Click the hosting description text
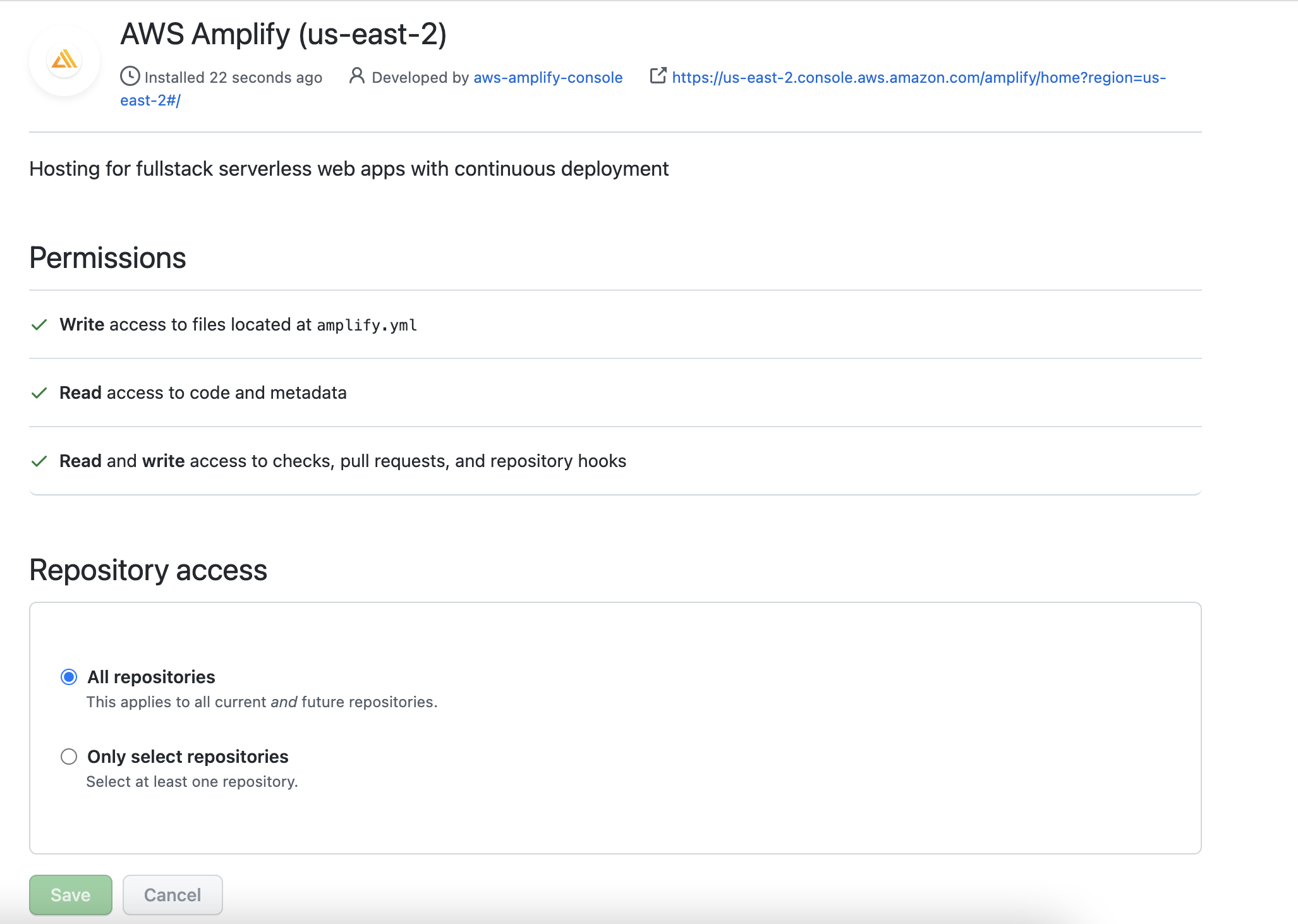The height and width of the screenshot is (924, 1298). click(x=349, y=169)
